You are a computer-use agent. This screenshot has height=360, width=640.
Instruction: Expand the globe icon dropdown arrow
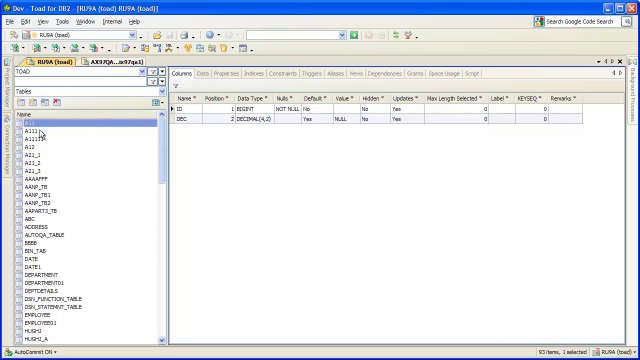pos(219,35)
